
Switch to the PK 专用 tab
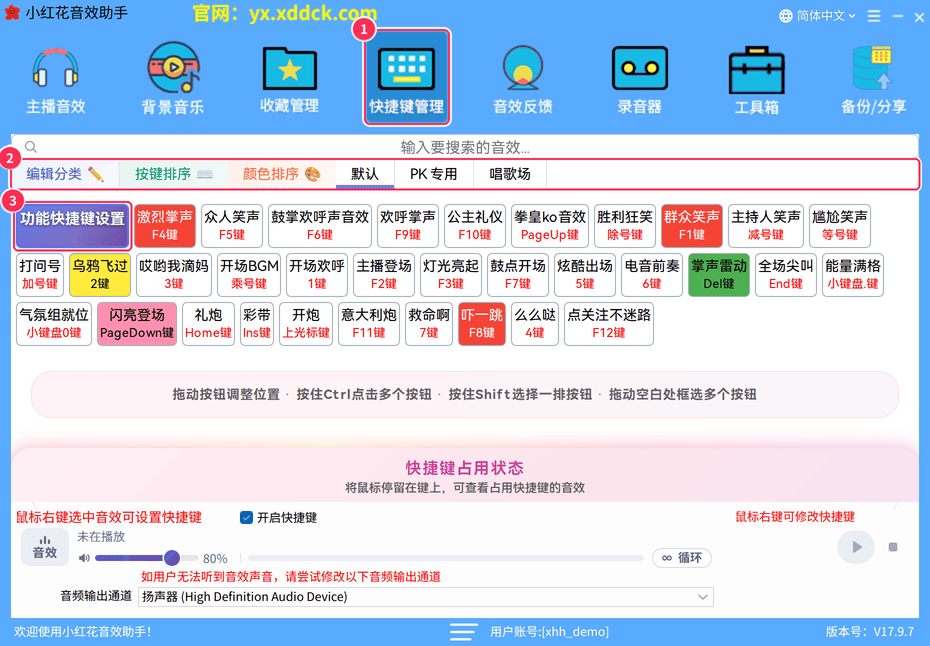click(x=434, y=174)
